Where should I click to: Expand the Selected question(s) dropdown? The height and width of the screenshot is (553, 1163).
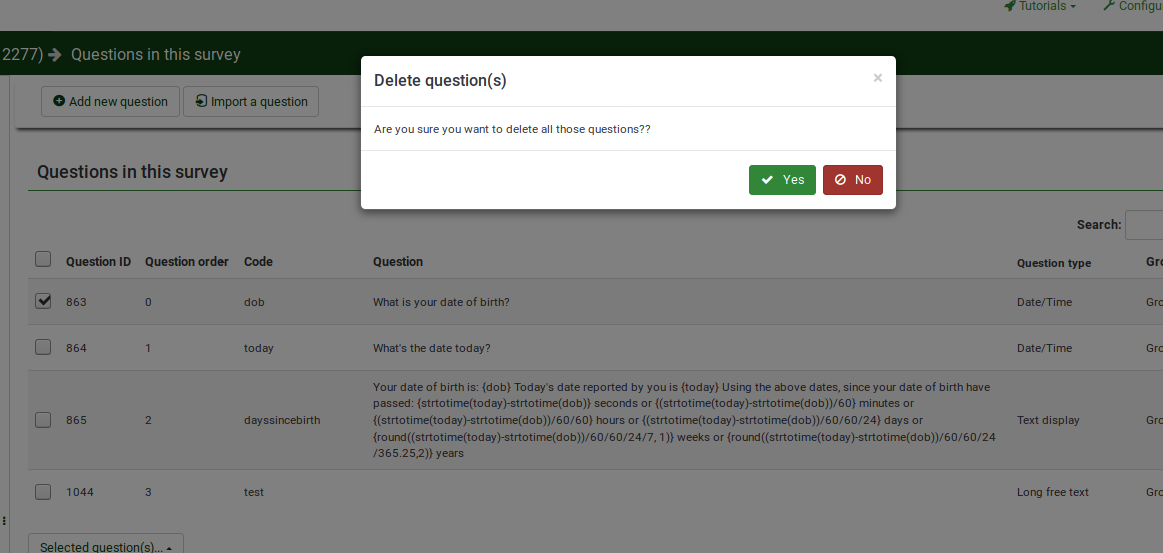pos(105,546)
